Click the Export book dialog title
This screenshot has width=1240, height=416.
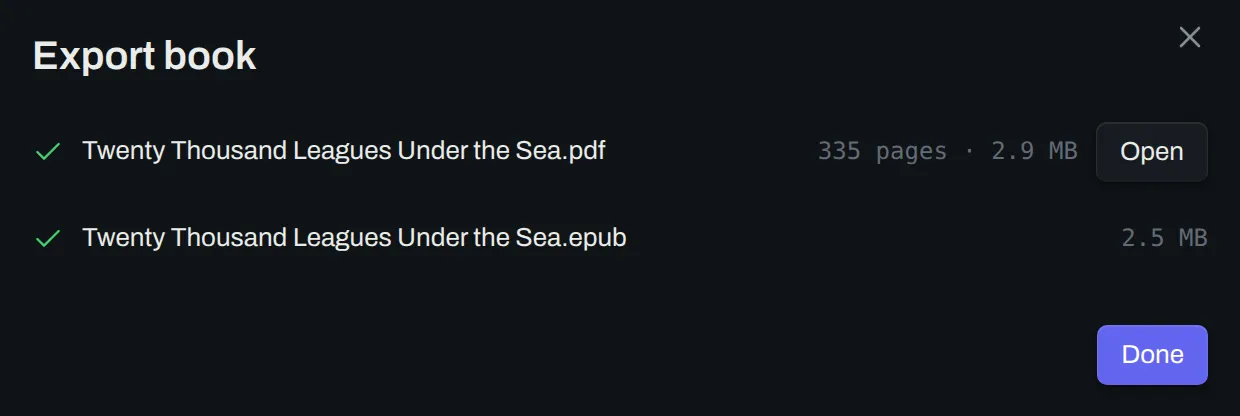(x=145, y=56)
